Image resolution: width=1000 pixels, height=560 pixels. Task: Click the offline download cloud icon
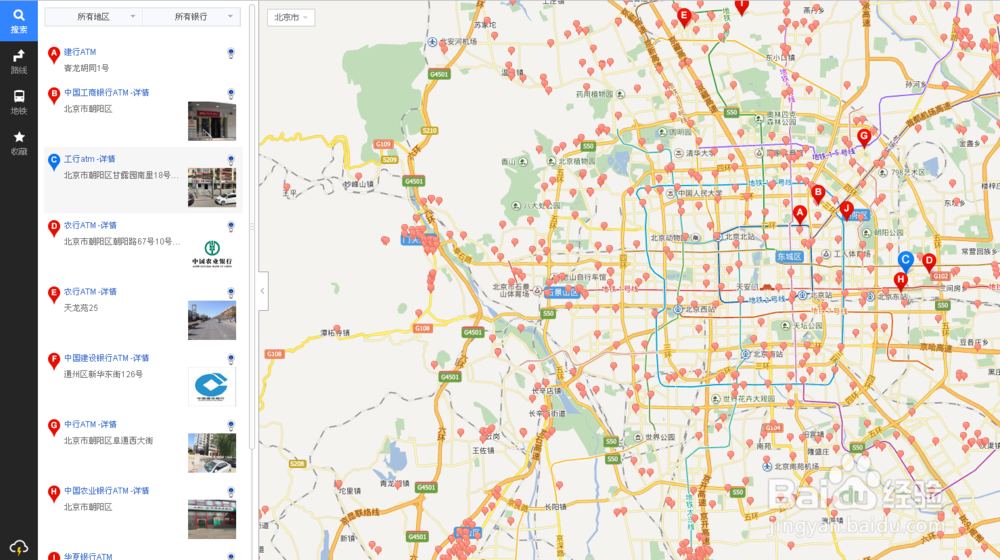(18, 547)
